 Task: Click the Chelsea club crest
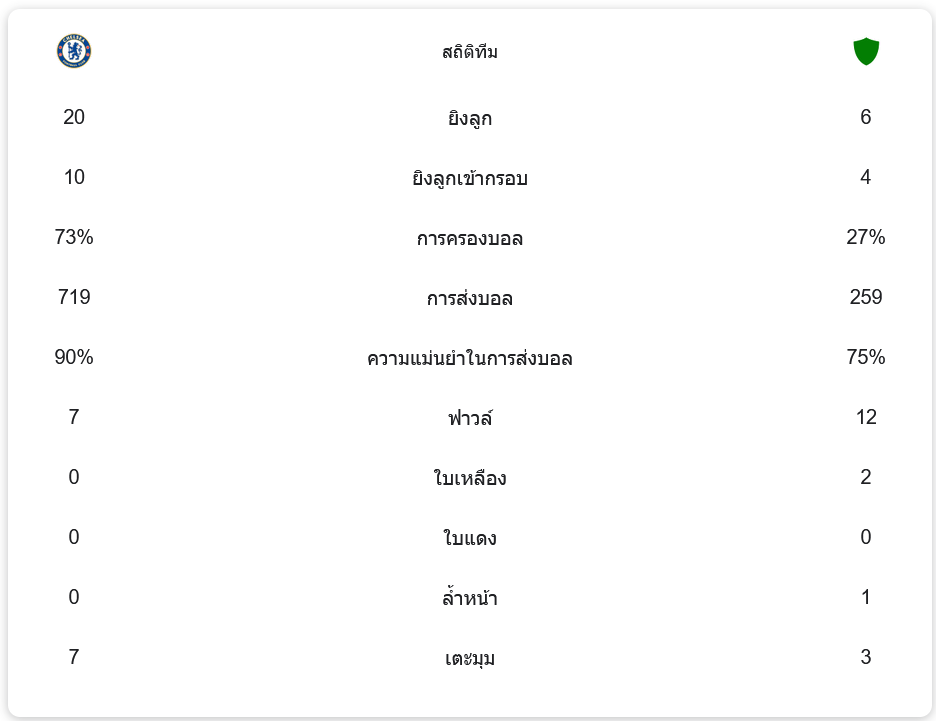coord(74,51)
